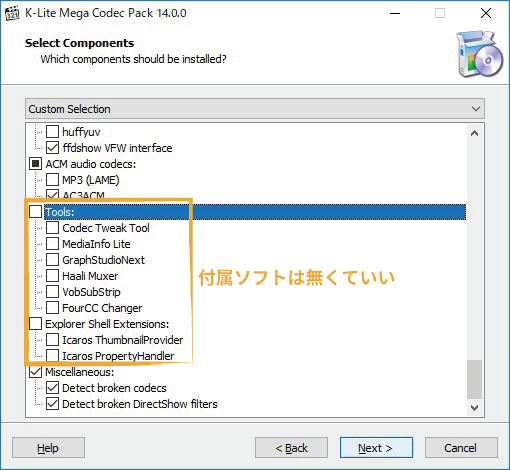The width and height of the screenshot is (510, 470).
Task: Go back with the < Back button
Action: point(291,448)
